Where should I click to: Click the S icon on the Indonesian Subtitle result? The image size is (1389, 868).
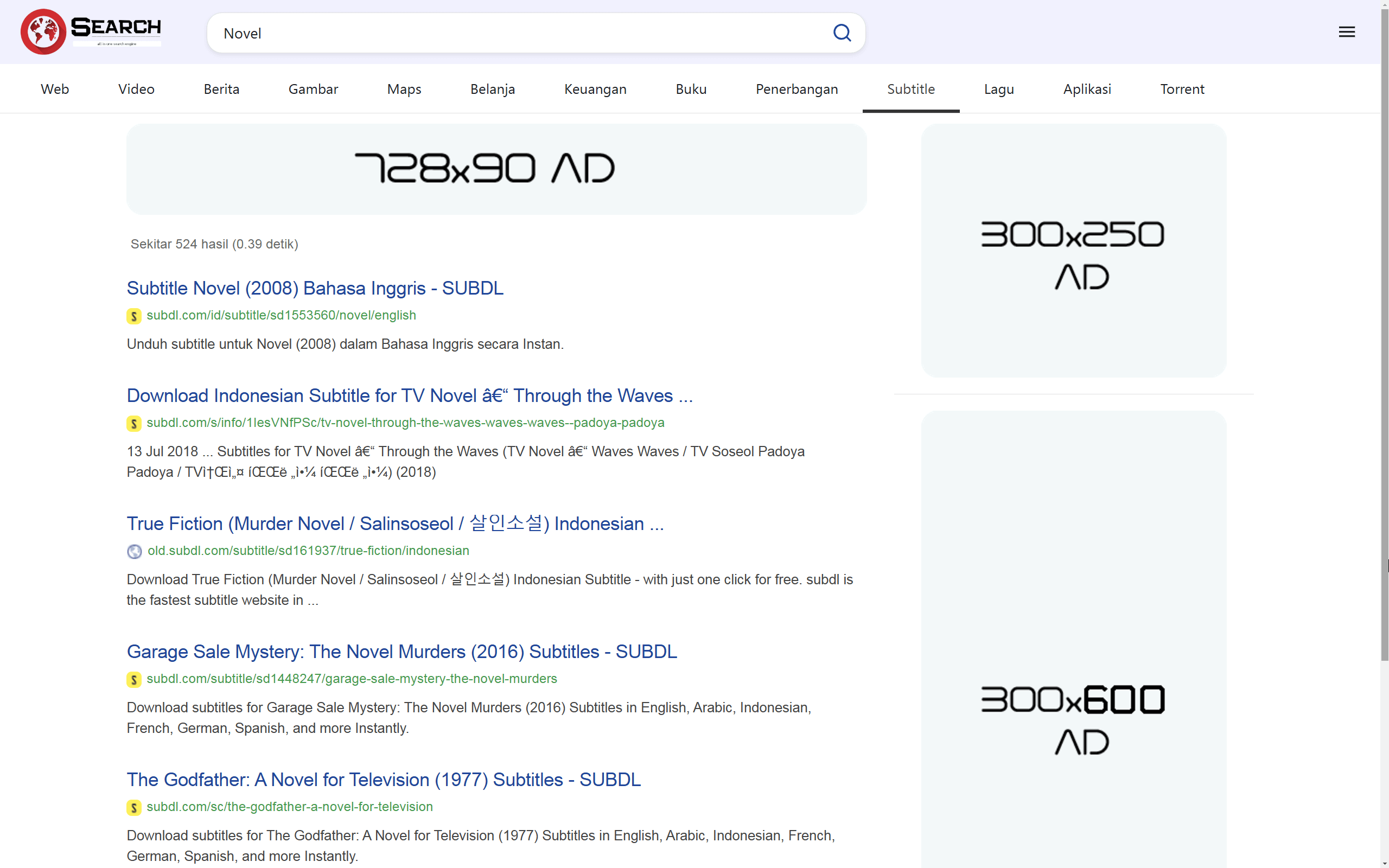click(x=133, y=424)
